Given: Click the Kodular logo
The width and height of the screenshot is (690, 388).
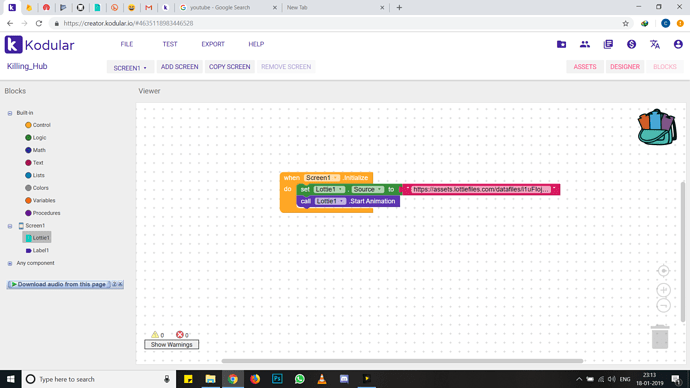Looking at the screenshot, I should [x=39, y=45].
